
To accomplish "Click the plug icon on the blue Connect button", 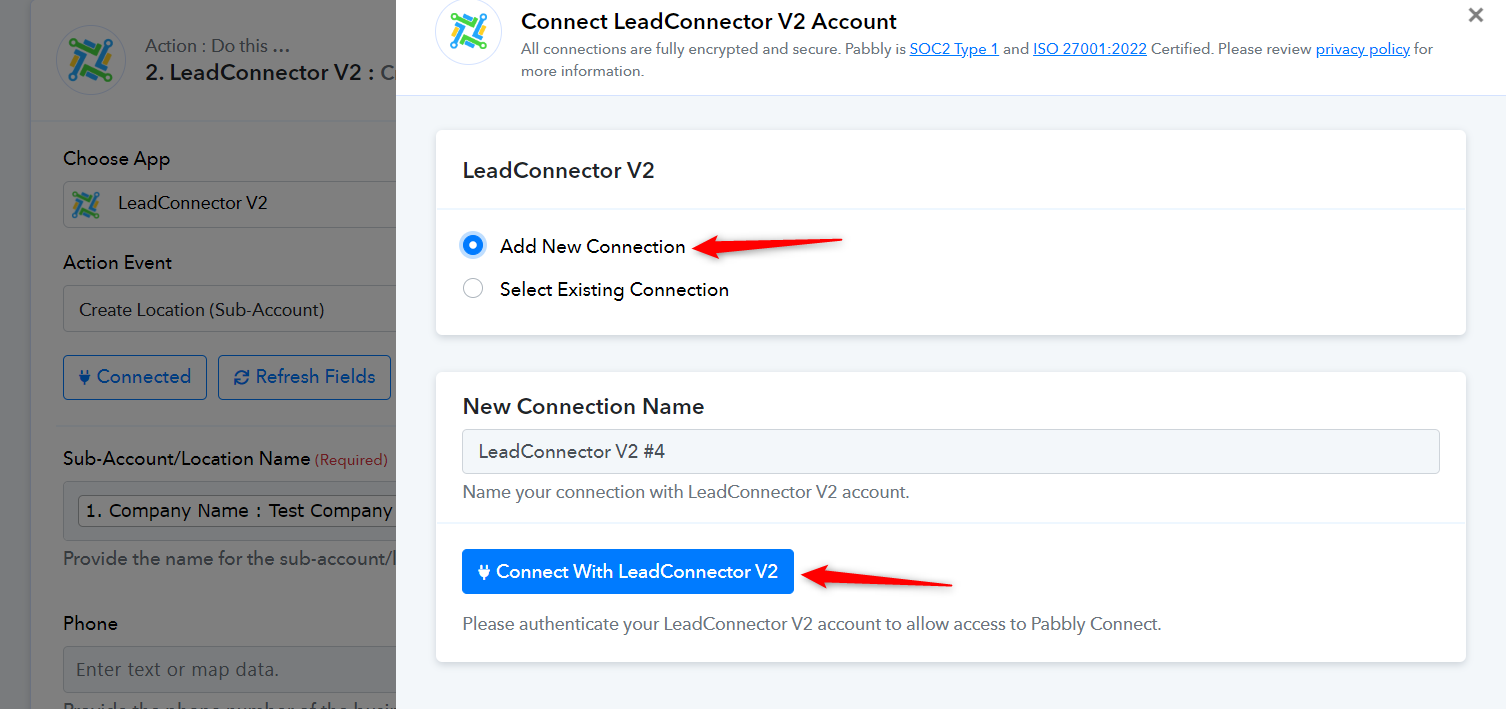I will [484, 572].
